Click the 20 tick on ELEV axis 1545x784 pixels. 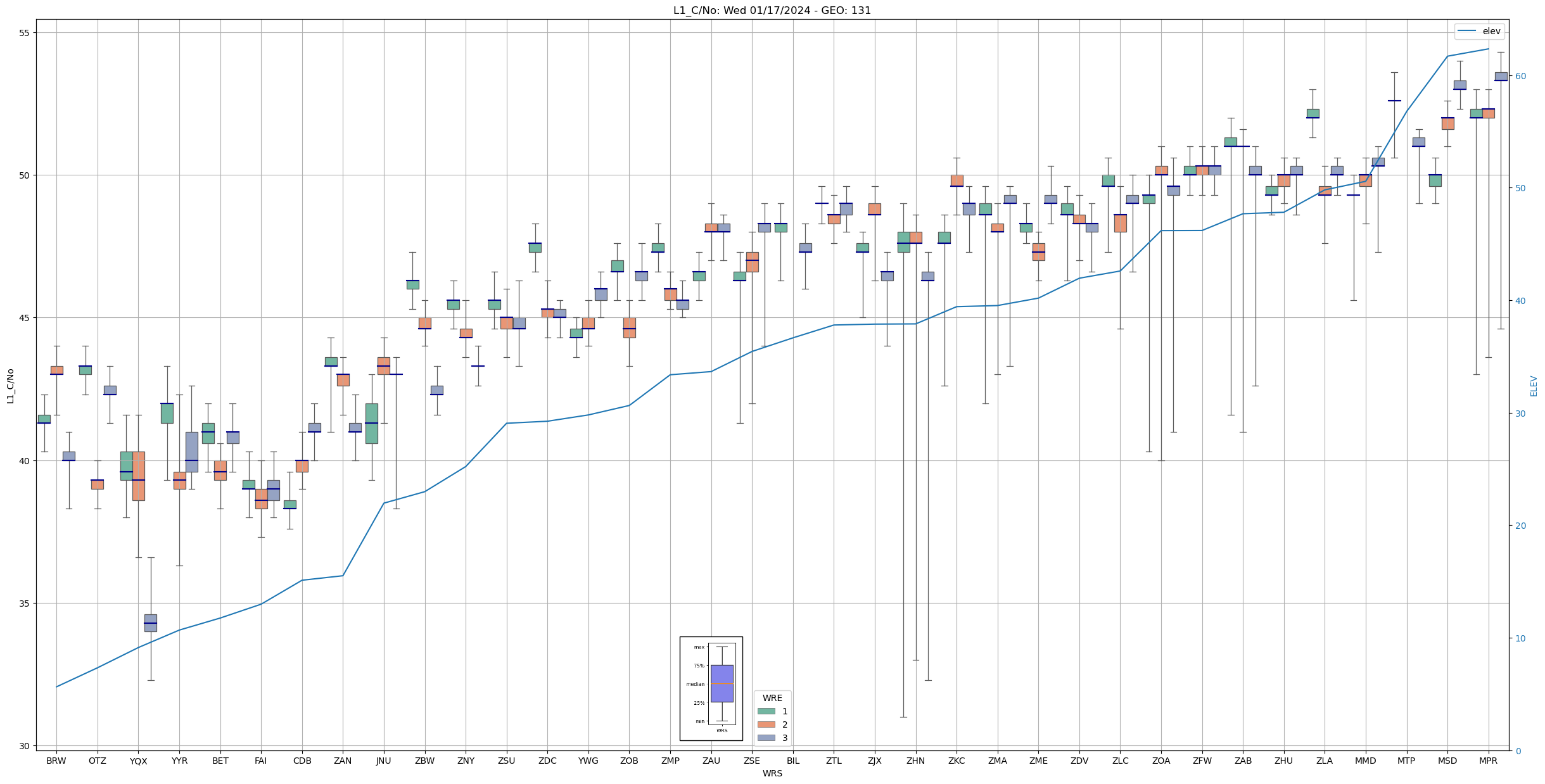coord(1520,526)
